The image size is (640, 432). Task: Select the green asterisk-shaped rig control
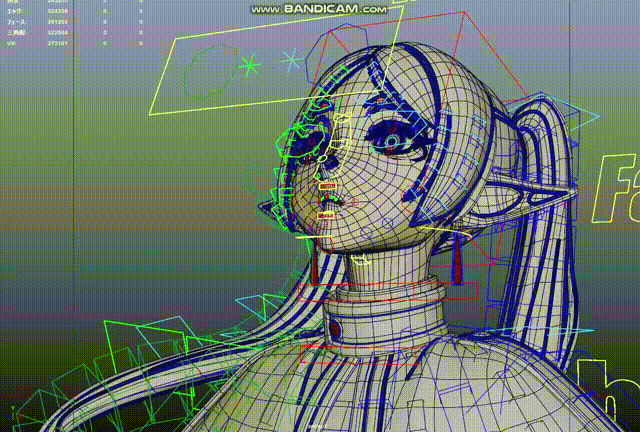[249, 65]
